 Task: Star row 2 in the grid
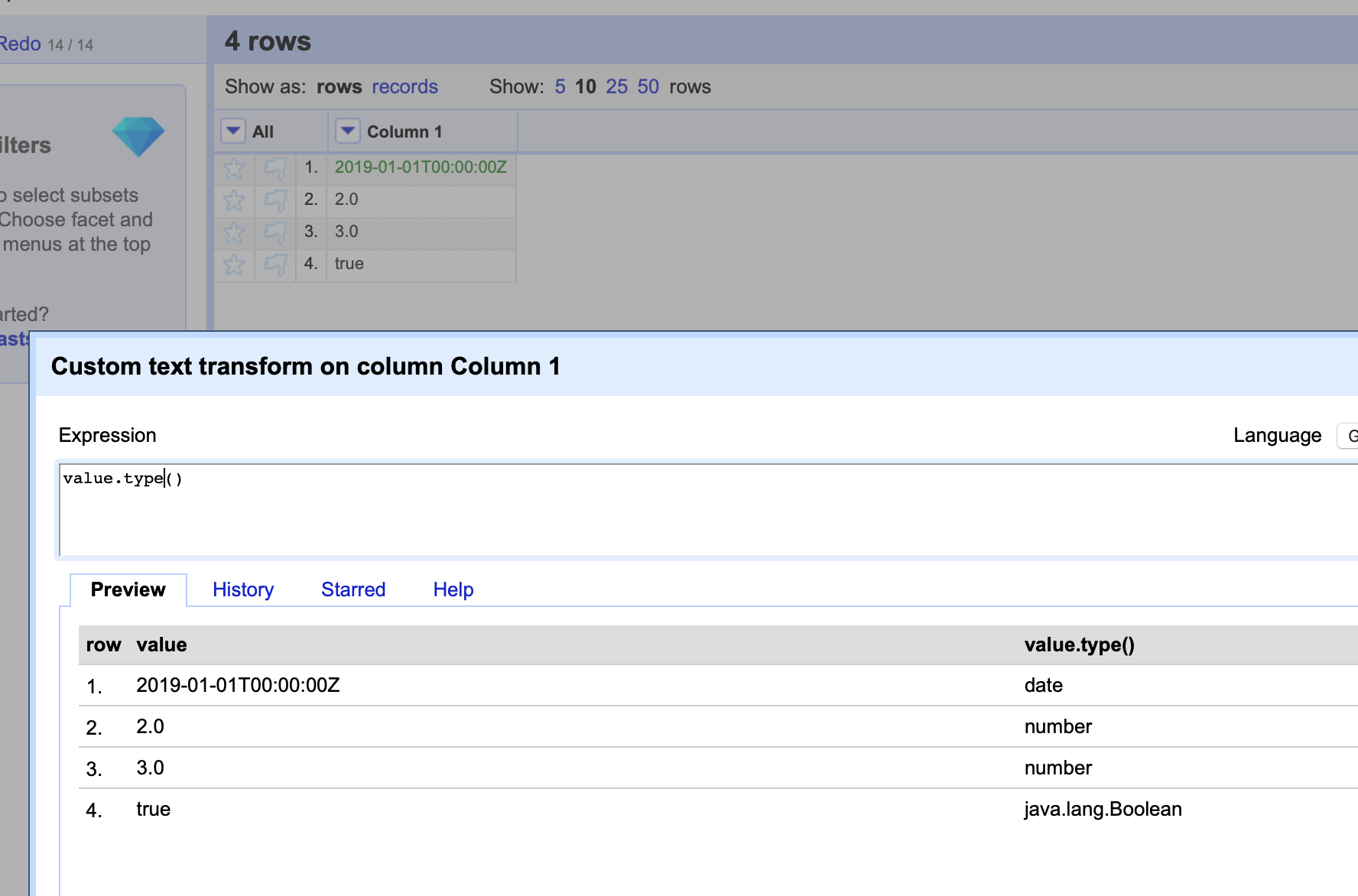click(x=234, y=200)
